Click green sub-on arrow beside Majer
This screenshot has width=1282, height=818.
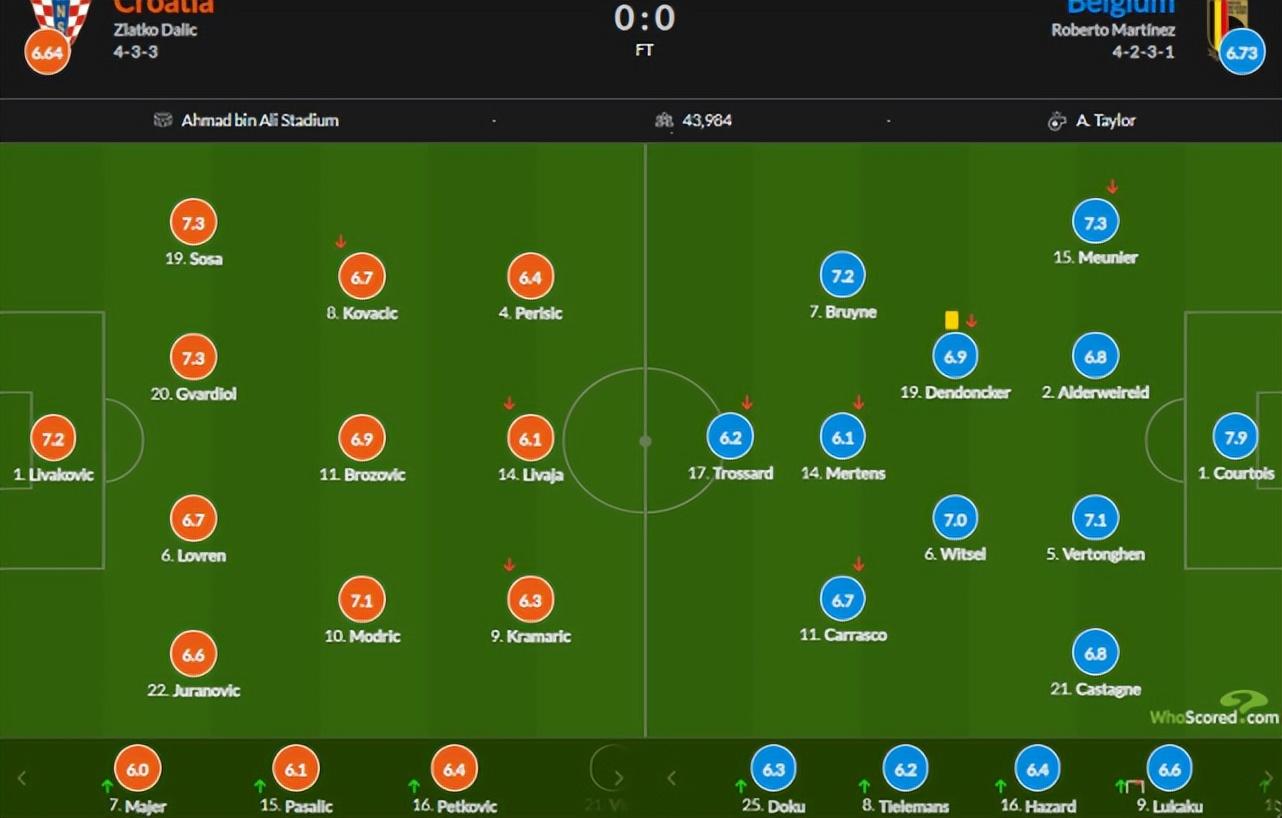(x=107, y=786)
